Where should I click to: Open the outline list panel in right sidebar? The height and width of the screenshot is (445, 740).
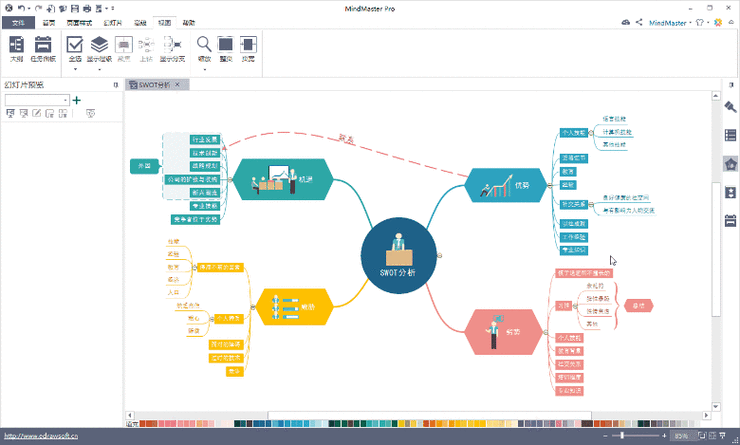(x=731, y=135)
